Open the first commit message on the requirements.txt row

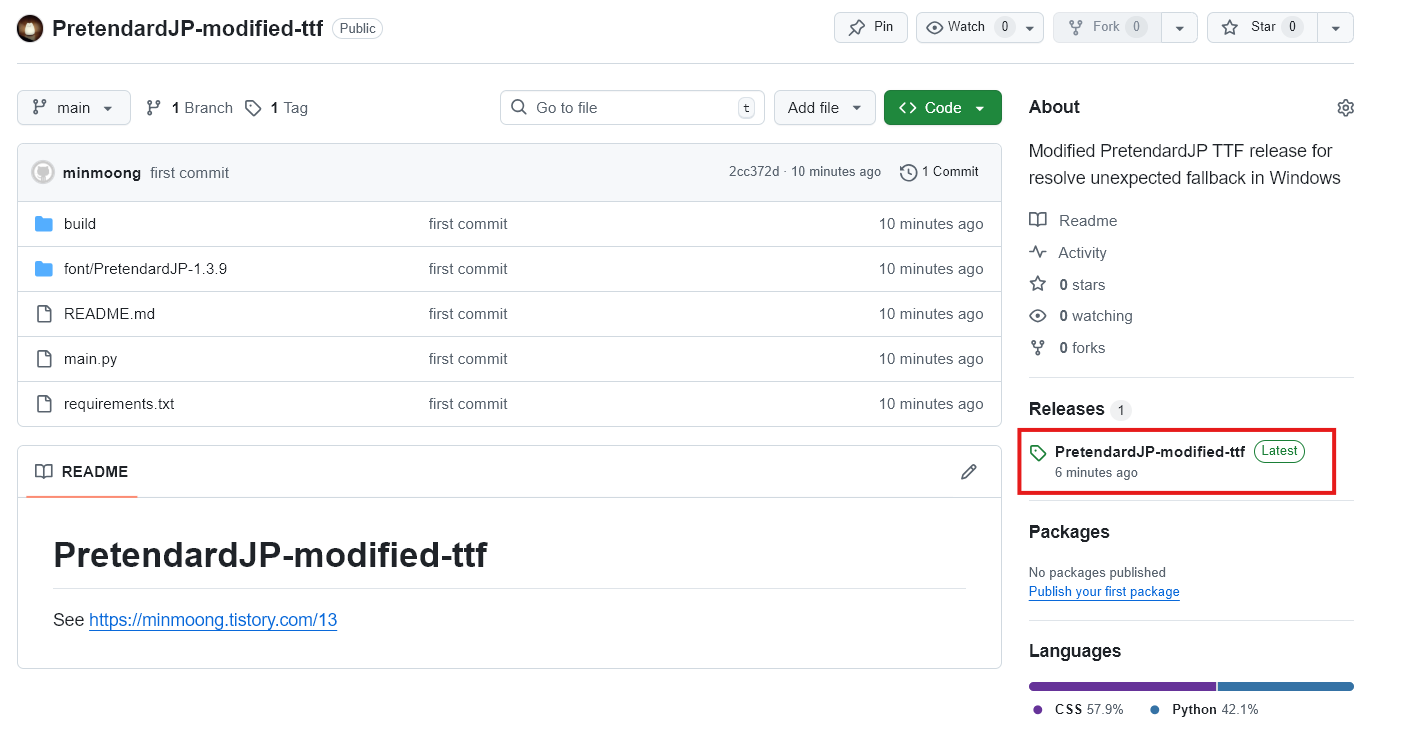coord(468,404)
